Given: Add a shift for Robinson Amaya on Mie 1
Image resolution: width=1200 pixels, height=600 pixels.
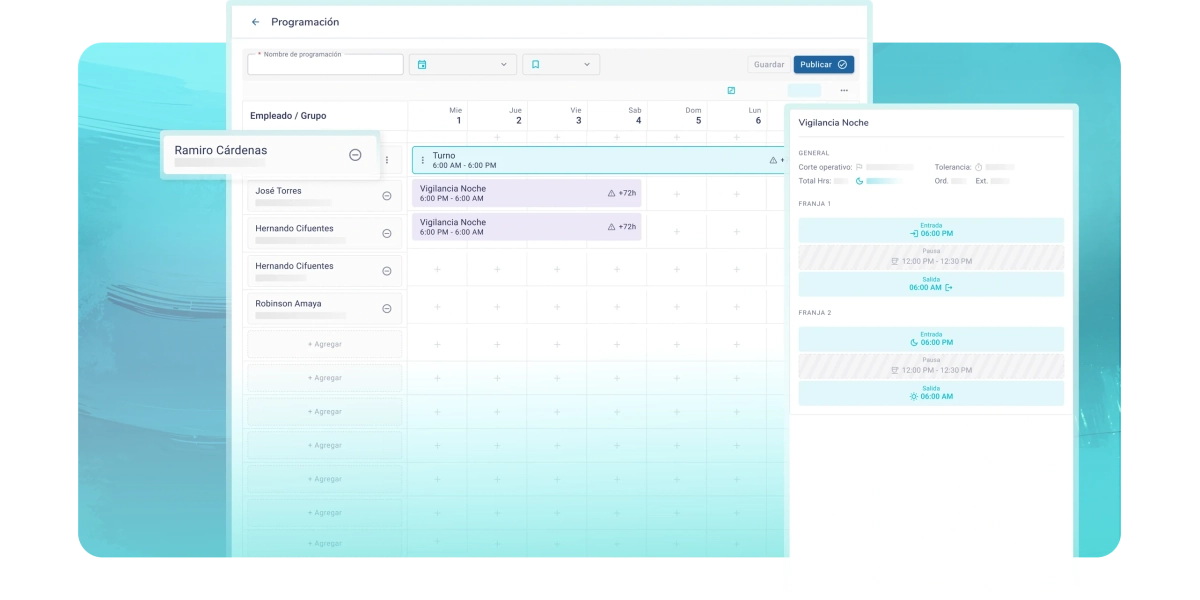Looking at the screenshot, I should click(x=437, y=307).
